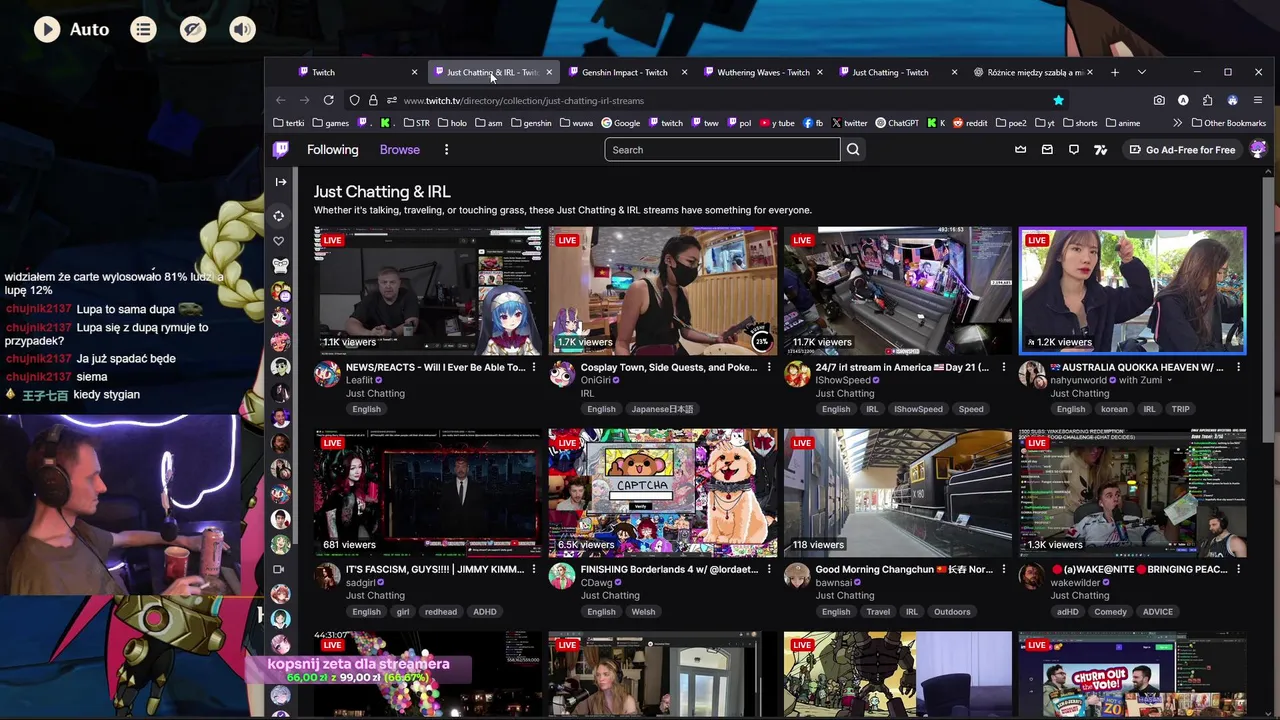Open the Following tab on Twitch
Image resolution: width=1280 pixels, height=720 pixels.
click(333, 150)
